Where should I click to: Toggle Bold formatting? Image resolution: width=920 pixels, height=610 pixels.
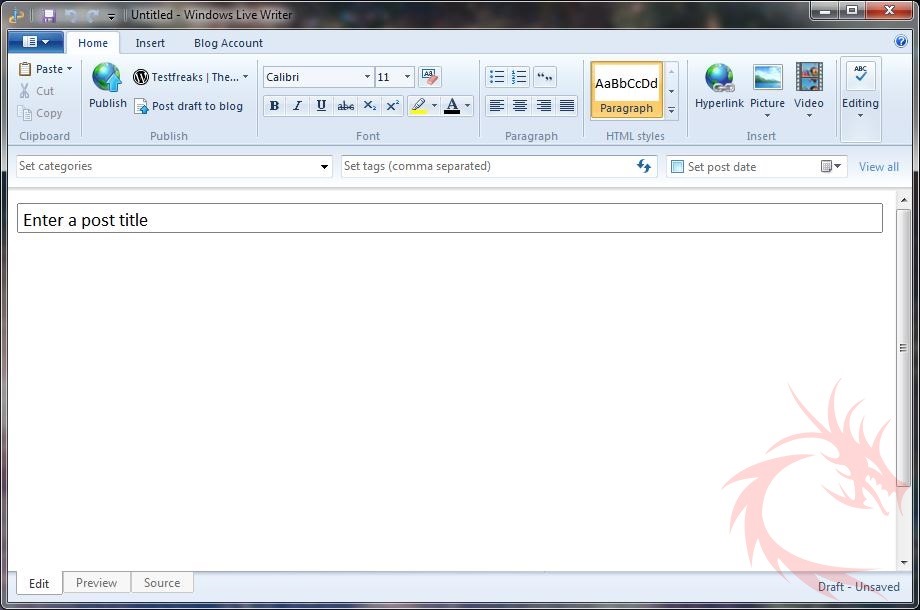(274, 106)
